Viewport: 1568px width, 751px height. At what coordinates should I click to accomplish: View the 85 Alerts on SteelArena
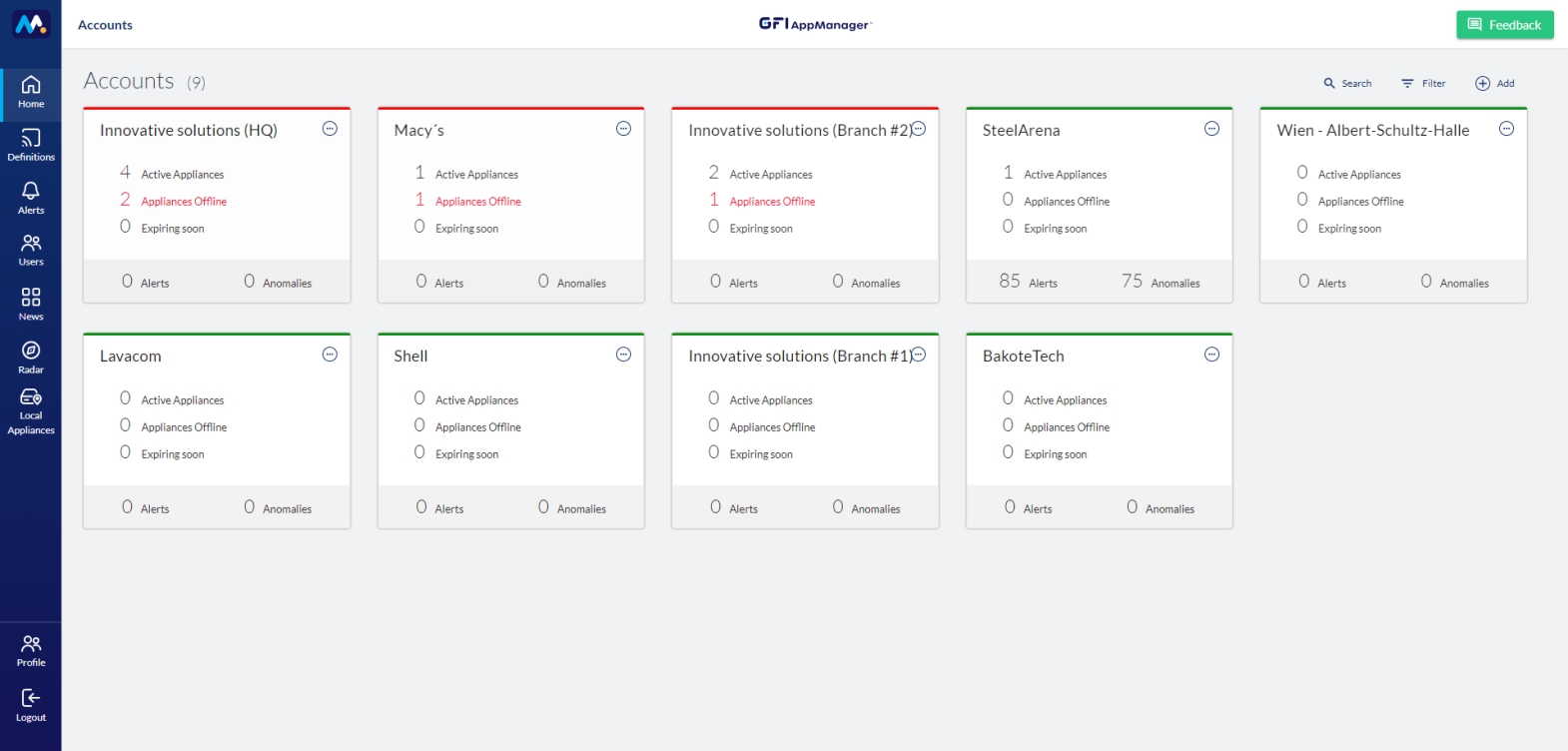[x=1030, y=282]
